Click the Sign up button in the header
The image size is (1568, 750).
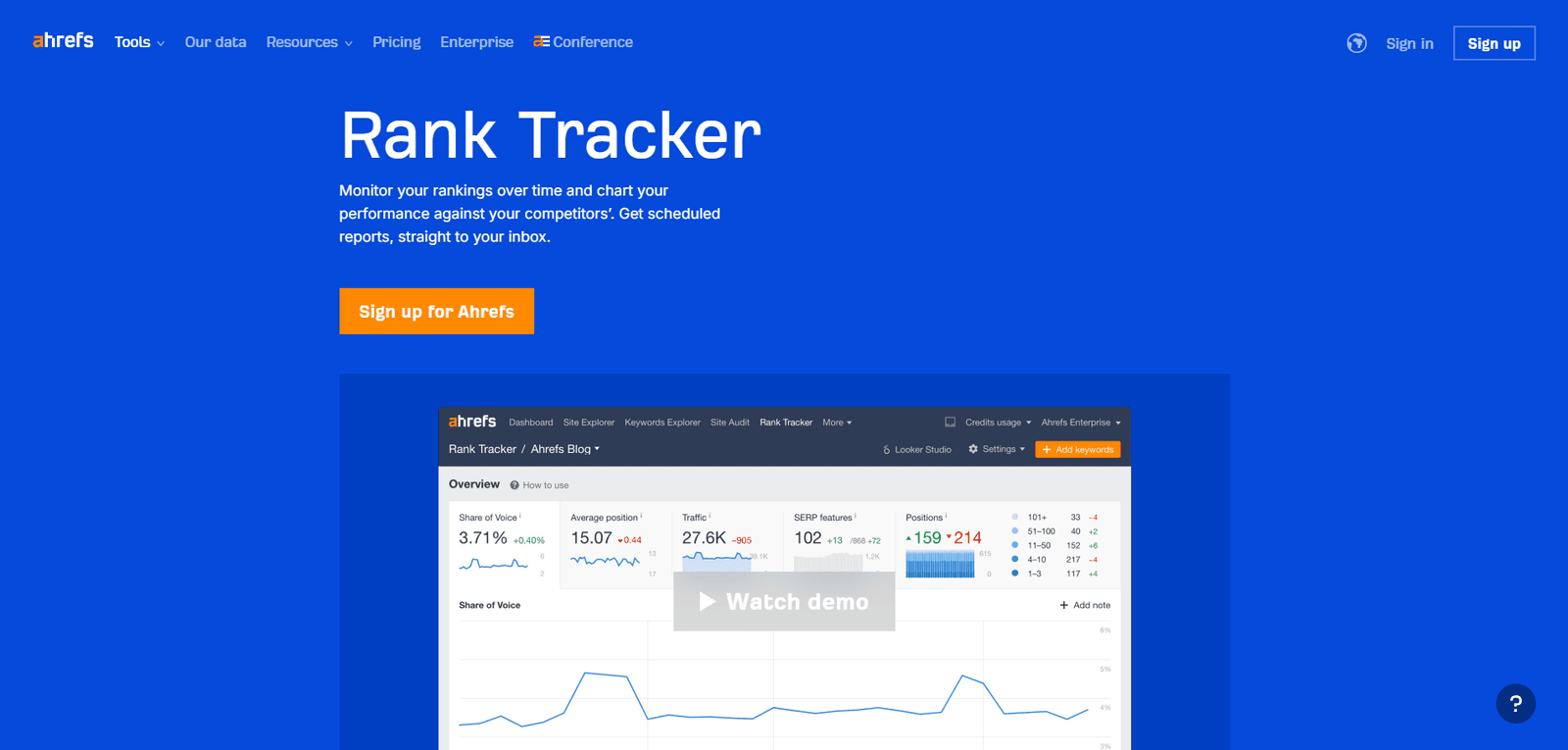tap(1494, 43)
